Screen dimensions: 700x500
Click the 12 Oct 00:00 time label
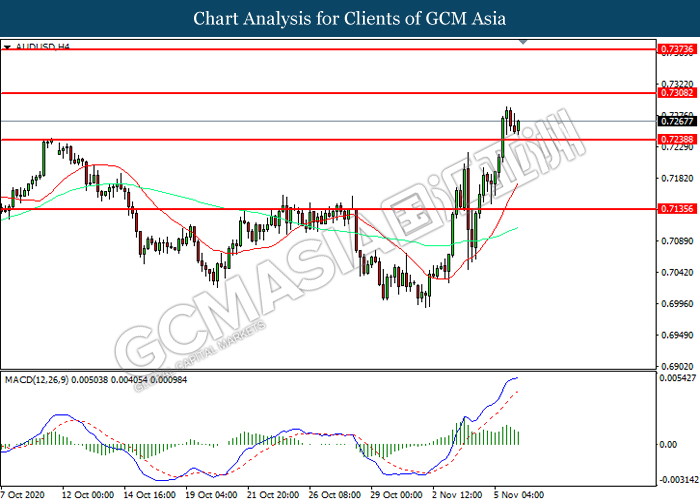88,495
